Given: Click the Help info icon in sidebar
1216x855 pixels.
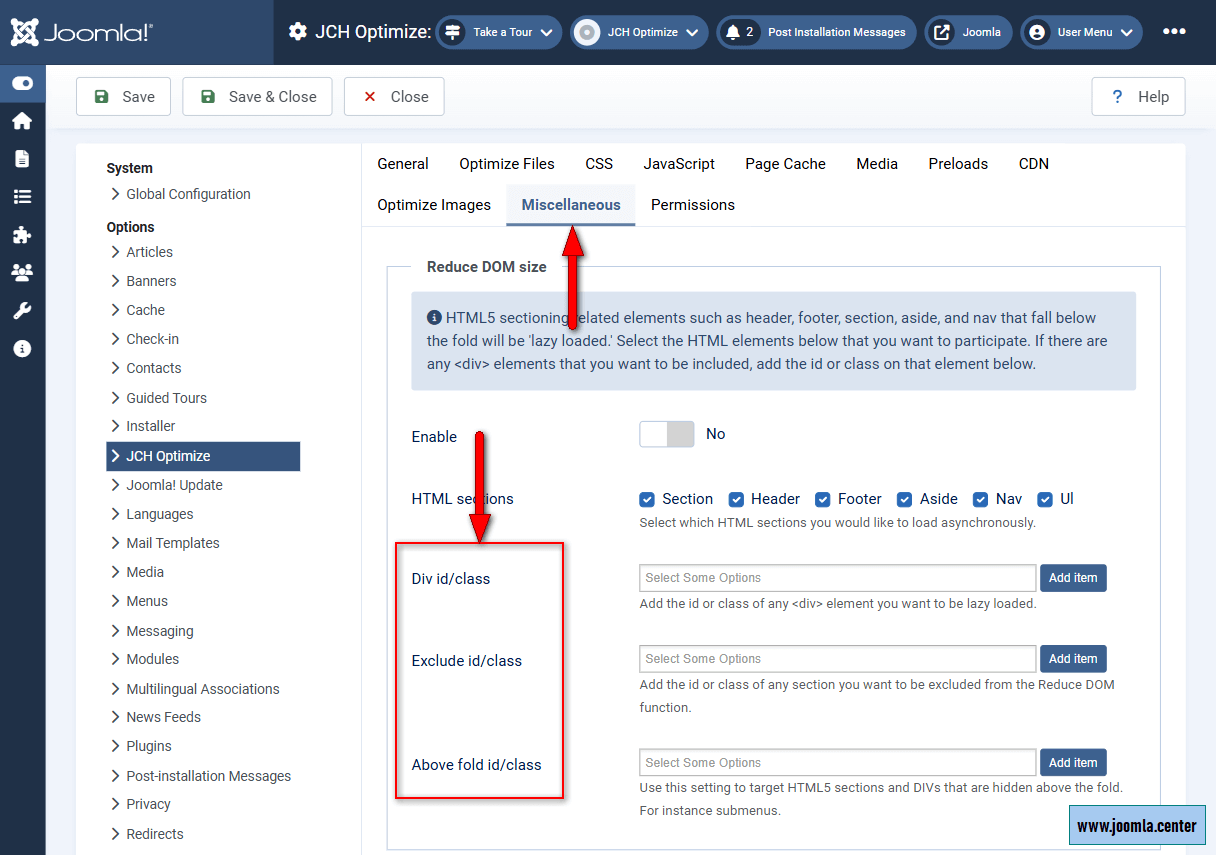Looking at the screenshot, I should point(22,349).
